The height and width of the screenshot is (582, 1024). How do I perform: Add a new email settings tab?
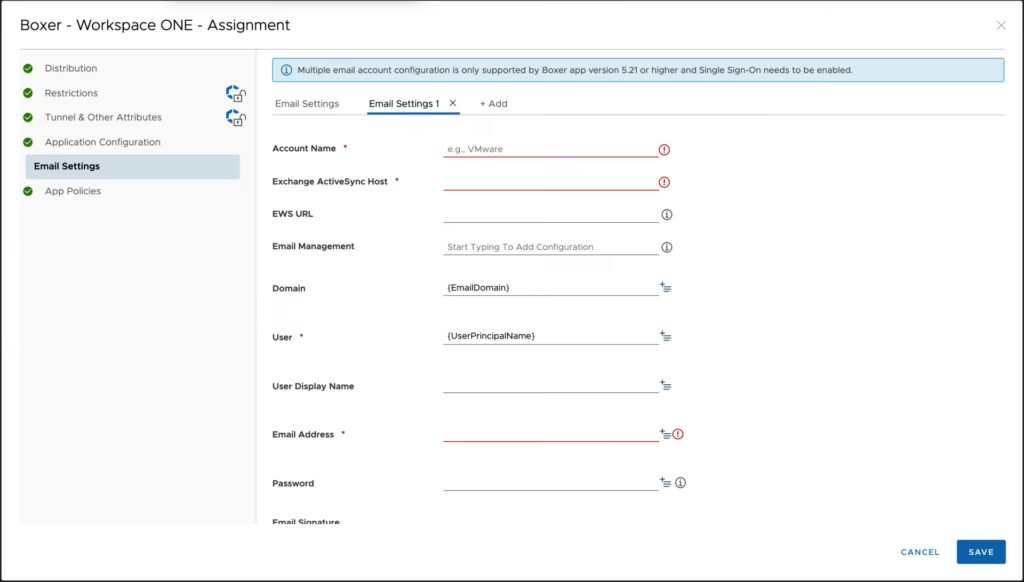pyautogui.click(x=493, y=104)
